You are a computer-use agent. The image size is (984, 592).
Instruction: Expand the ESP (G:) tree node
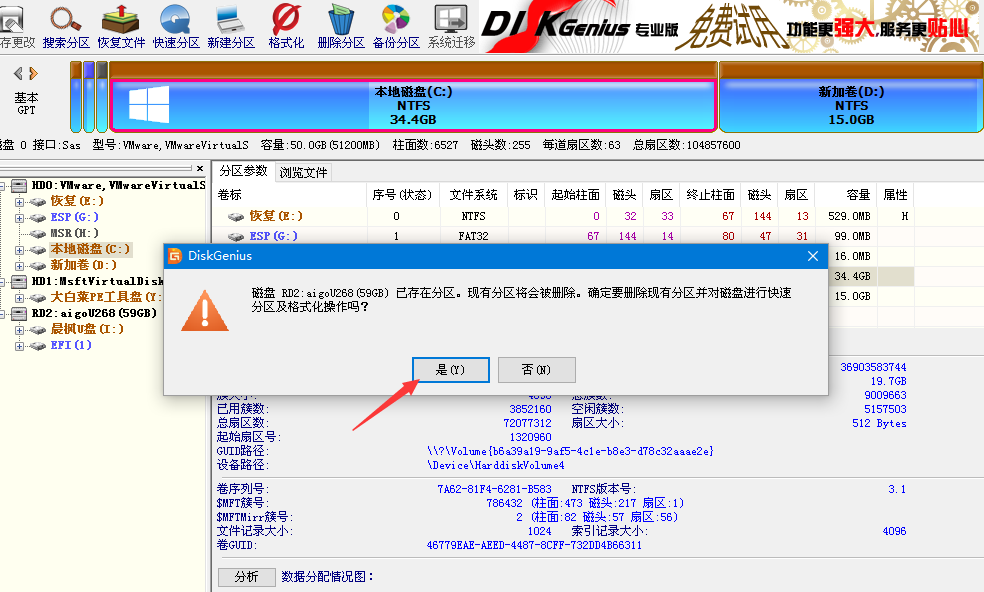[19, 218]
